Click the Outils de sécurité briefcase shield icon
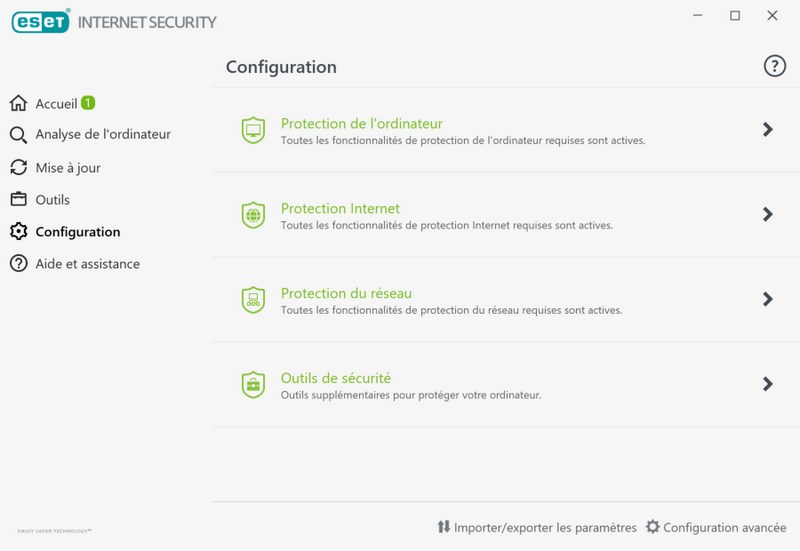800x551 pixels. pyautogui.click(x=253, y=384)
